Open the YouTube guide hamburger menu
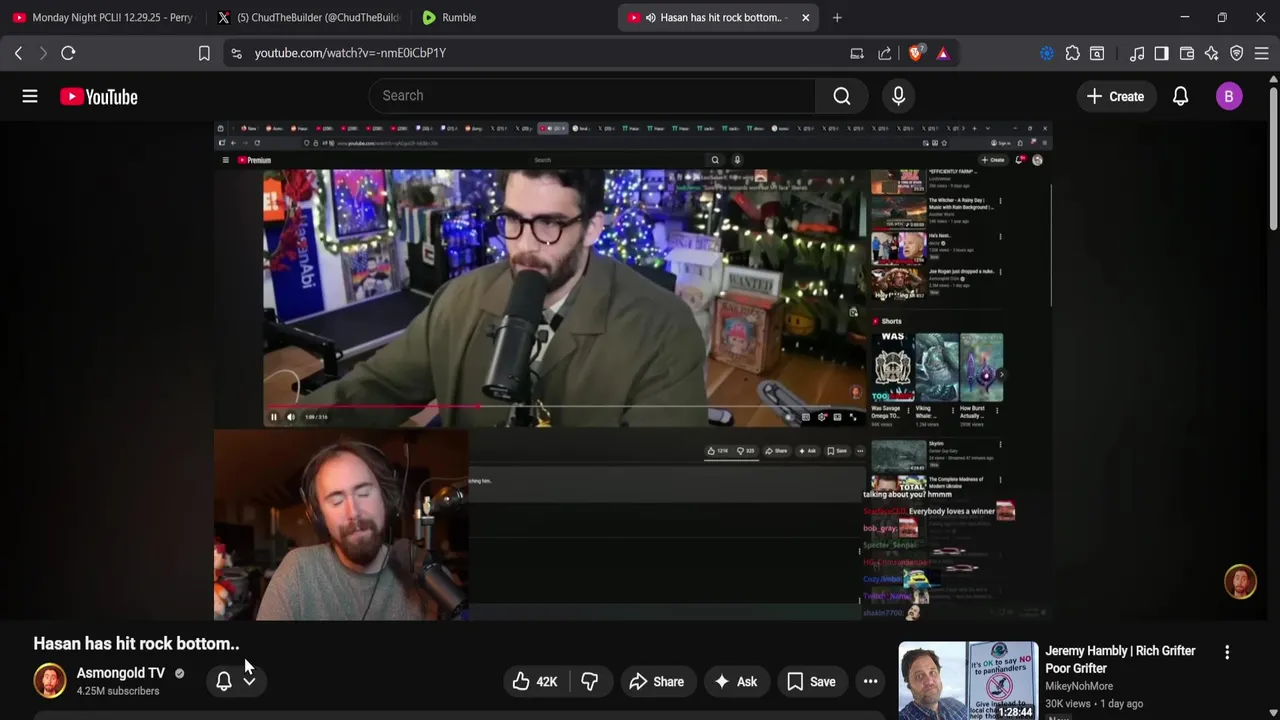1280x720 pixels. [30, 96]
